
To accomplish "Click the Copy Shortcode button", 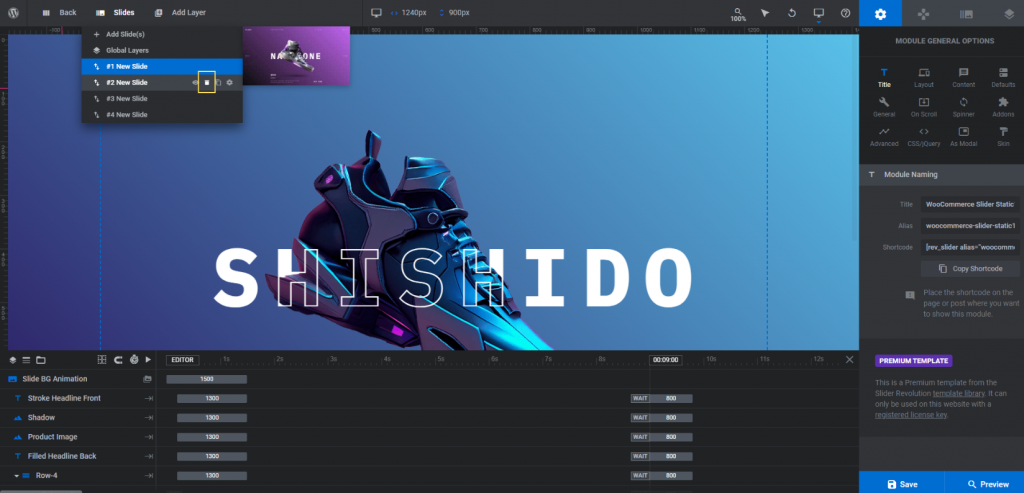I will tap(970, 269).
